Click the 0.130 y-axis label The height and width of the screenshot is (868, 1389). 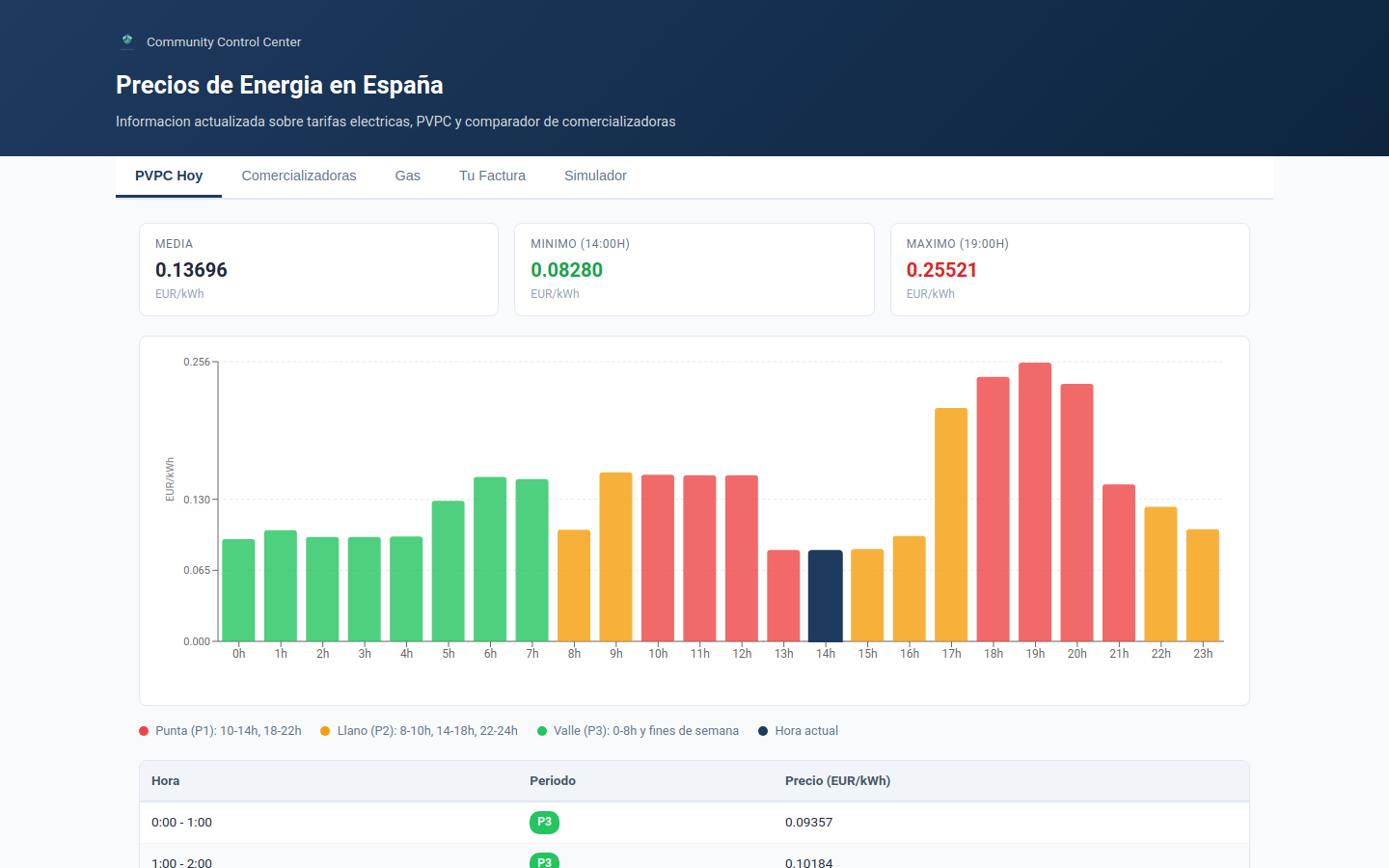pos(197,500)
